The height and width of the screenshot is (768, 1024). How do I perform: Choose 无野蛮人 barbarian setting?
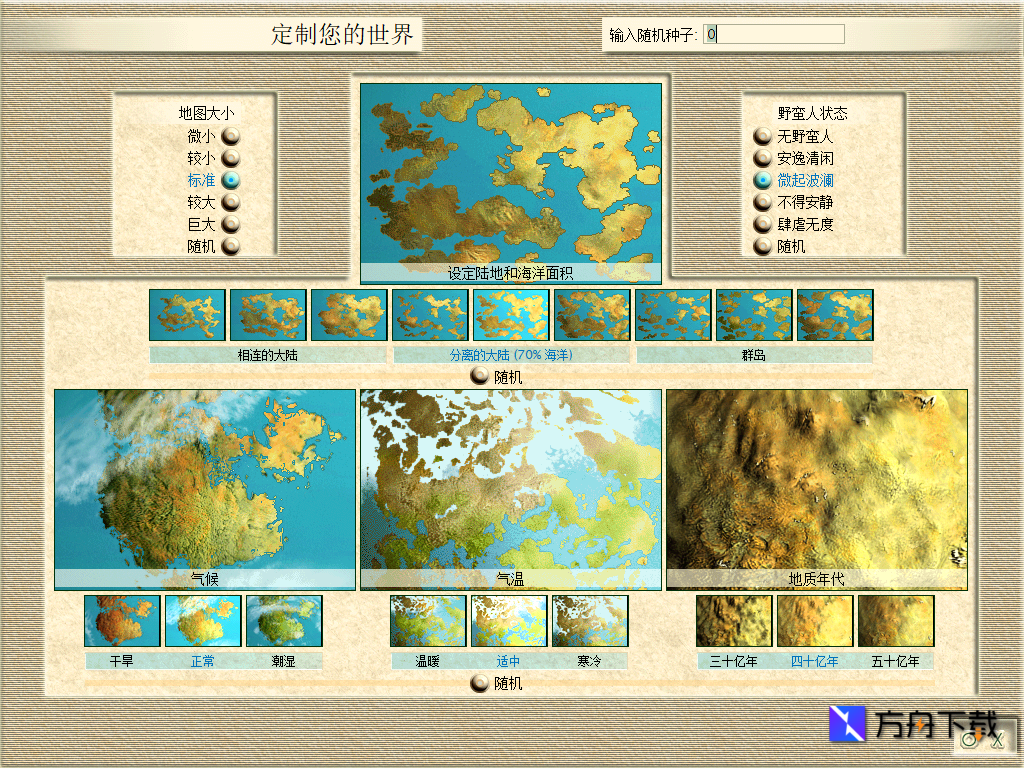pyautogui.click(x=763, y=136)
